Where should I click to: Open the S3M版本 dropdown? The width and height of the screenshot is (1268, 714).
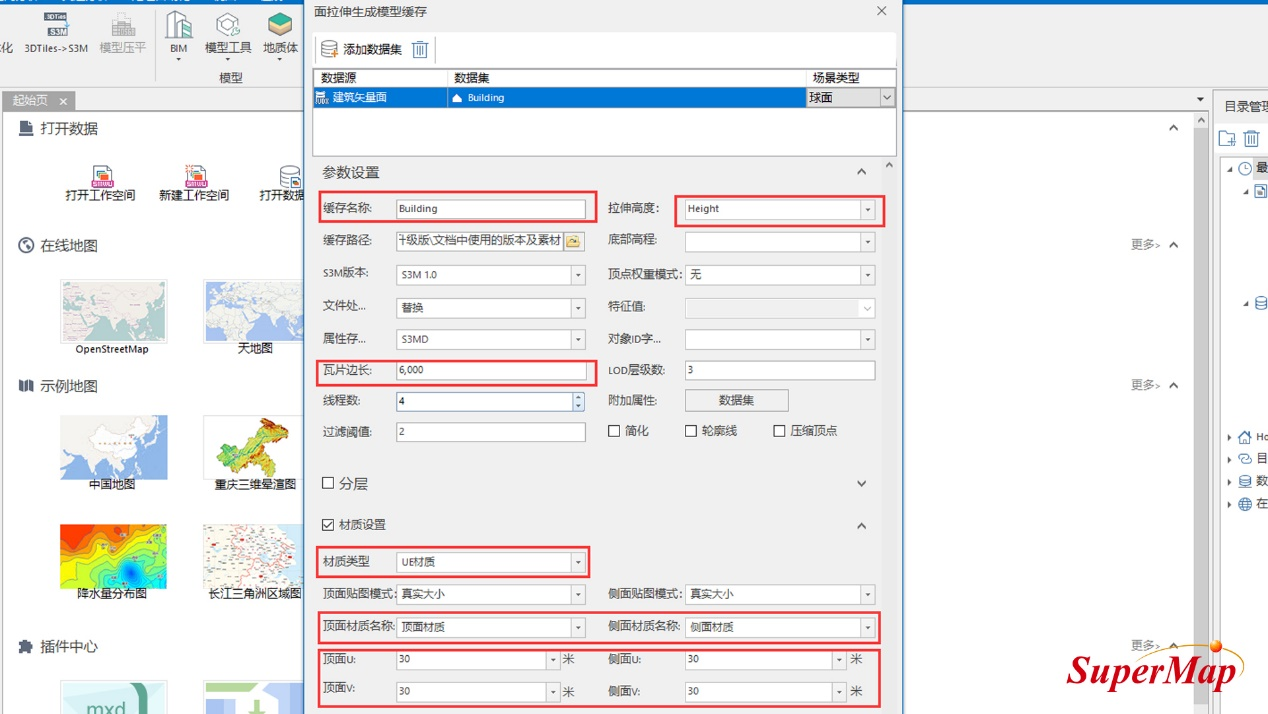click(x=578, y=275)
